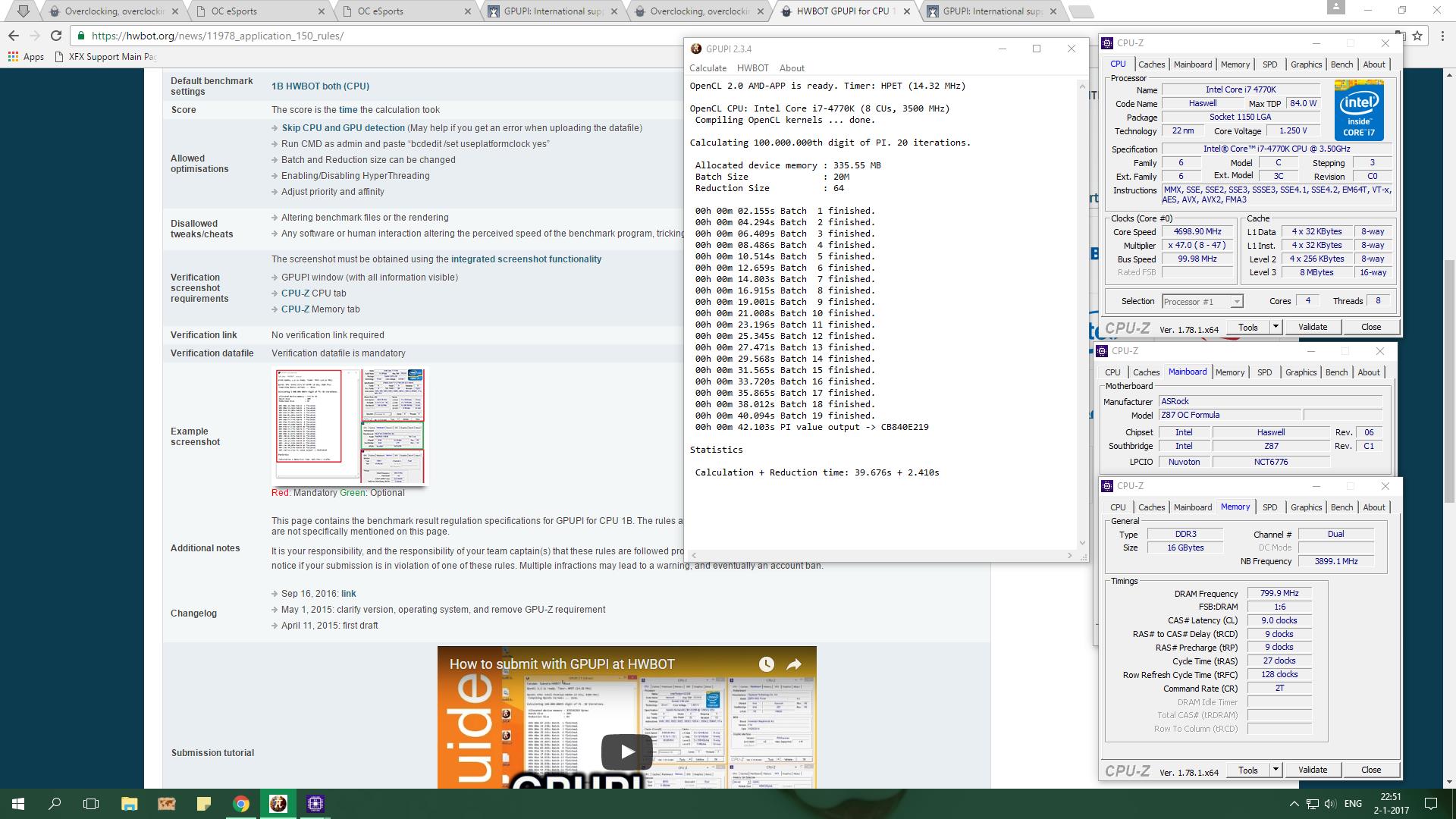This screenshot has height=819, width=1456.
Task: Select SPD tab in bottom CPU-Z window
Action: point(1270,507)
